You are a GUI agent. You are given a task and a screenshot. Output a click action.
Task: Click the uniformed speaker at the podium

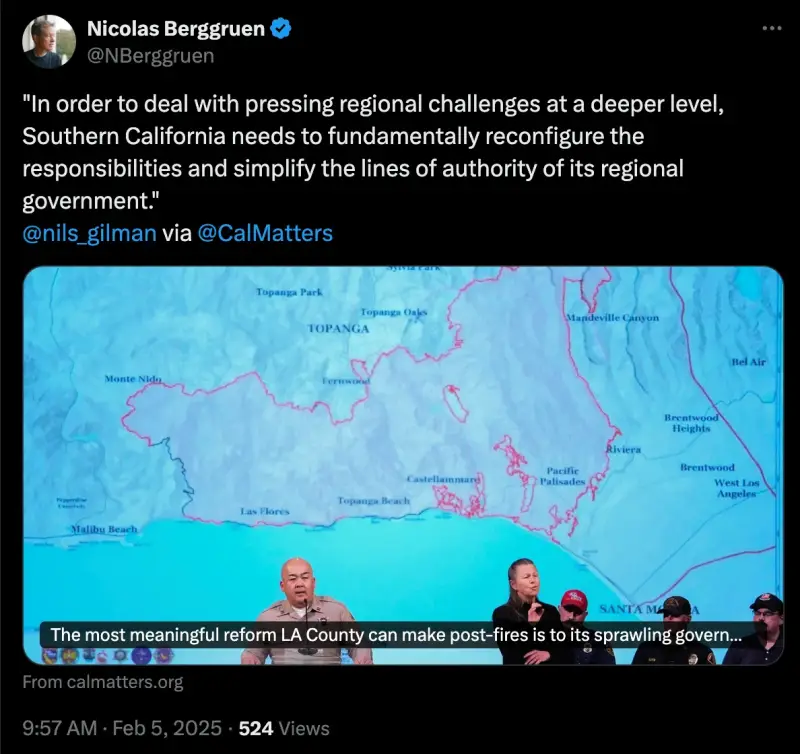point(305,612)
